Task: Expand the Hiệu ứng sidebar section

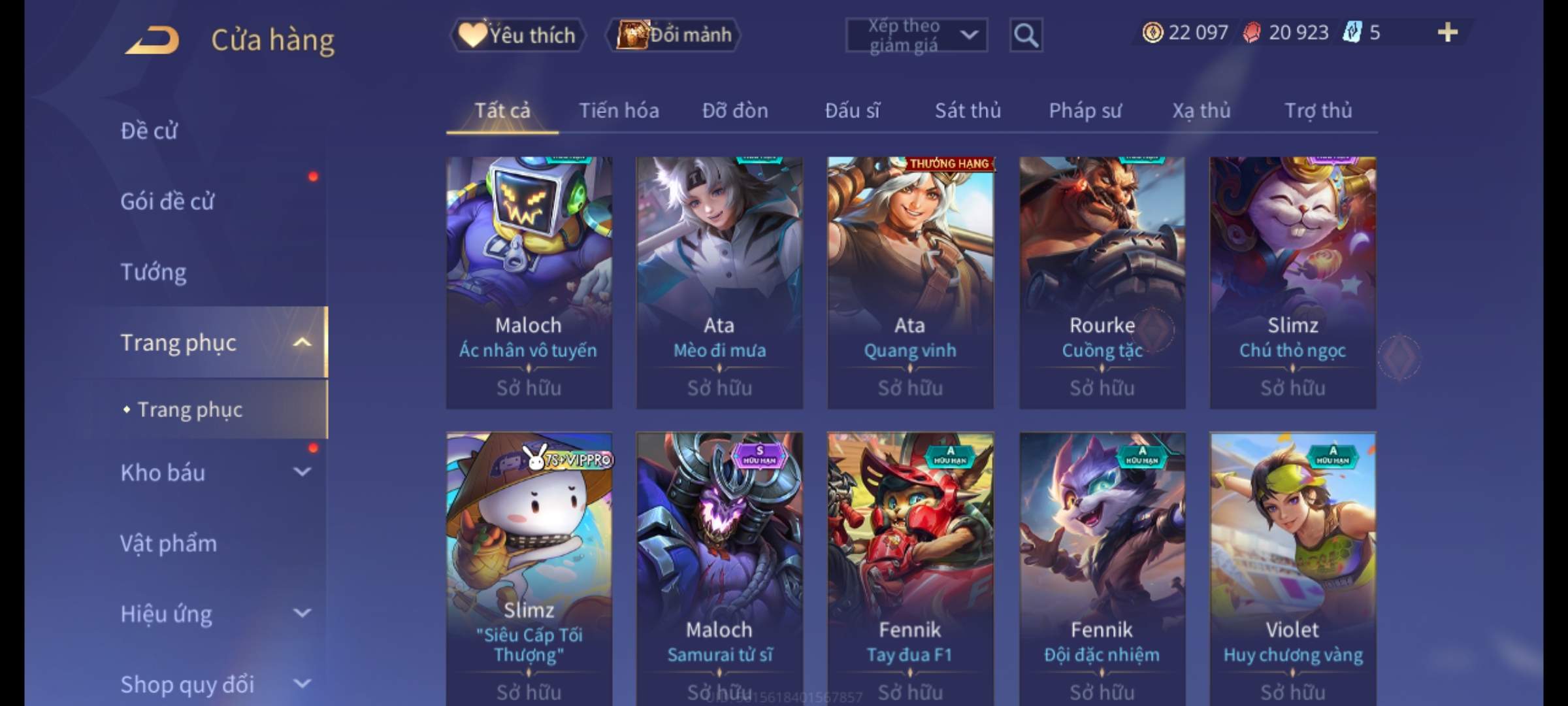Action: [x=302, y=613]
